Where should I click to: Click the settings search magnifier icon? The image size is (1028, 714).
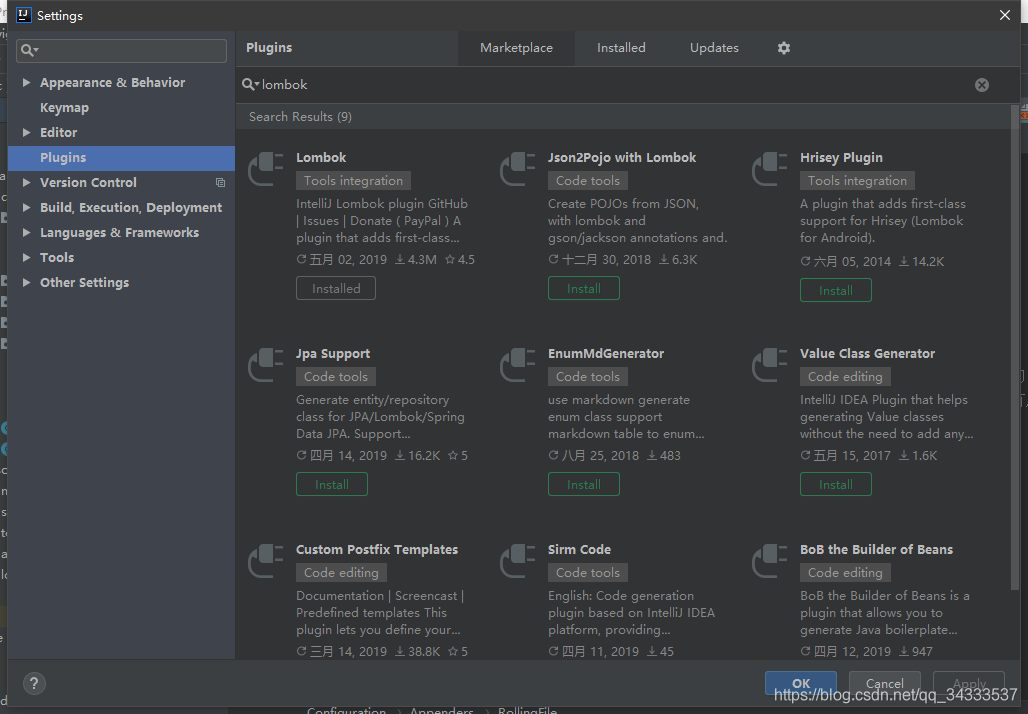[30, 50]
